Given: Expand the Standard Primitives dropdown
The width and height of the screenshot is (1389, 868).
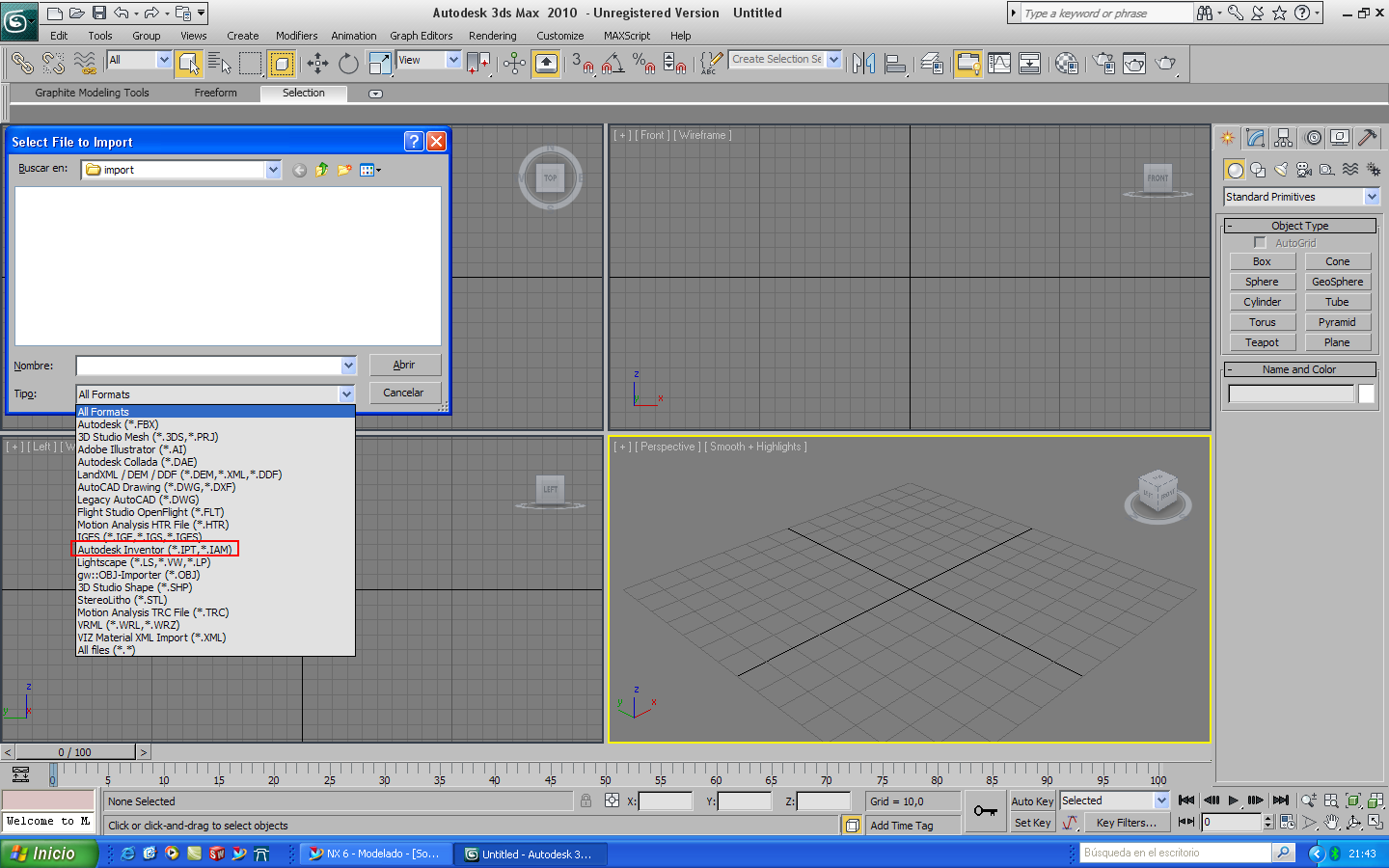Looking at the screenshot, I should click(x=1372, y=197).
